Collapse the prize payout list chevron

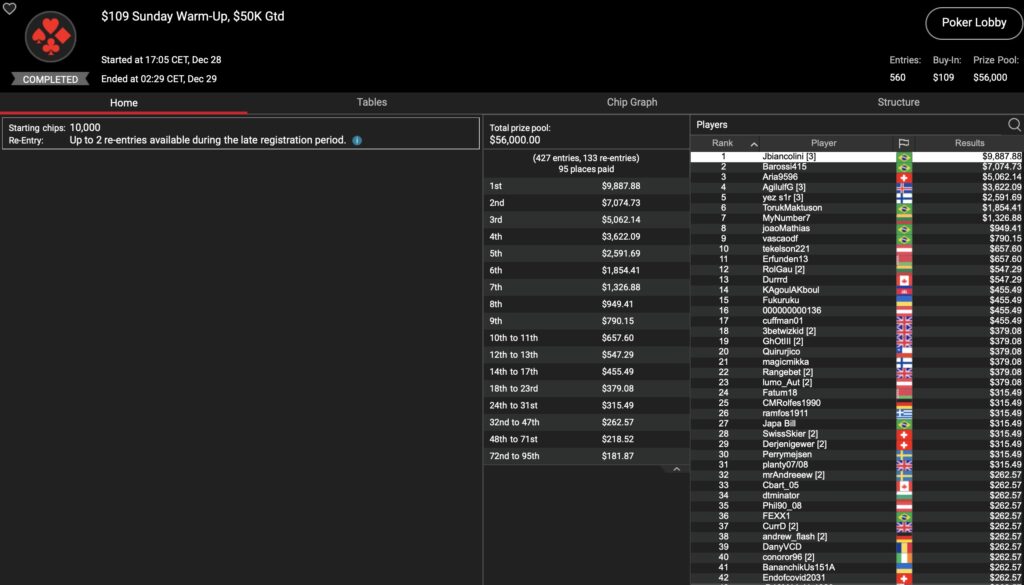tap(676, 469)
